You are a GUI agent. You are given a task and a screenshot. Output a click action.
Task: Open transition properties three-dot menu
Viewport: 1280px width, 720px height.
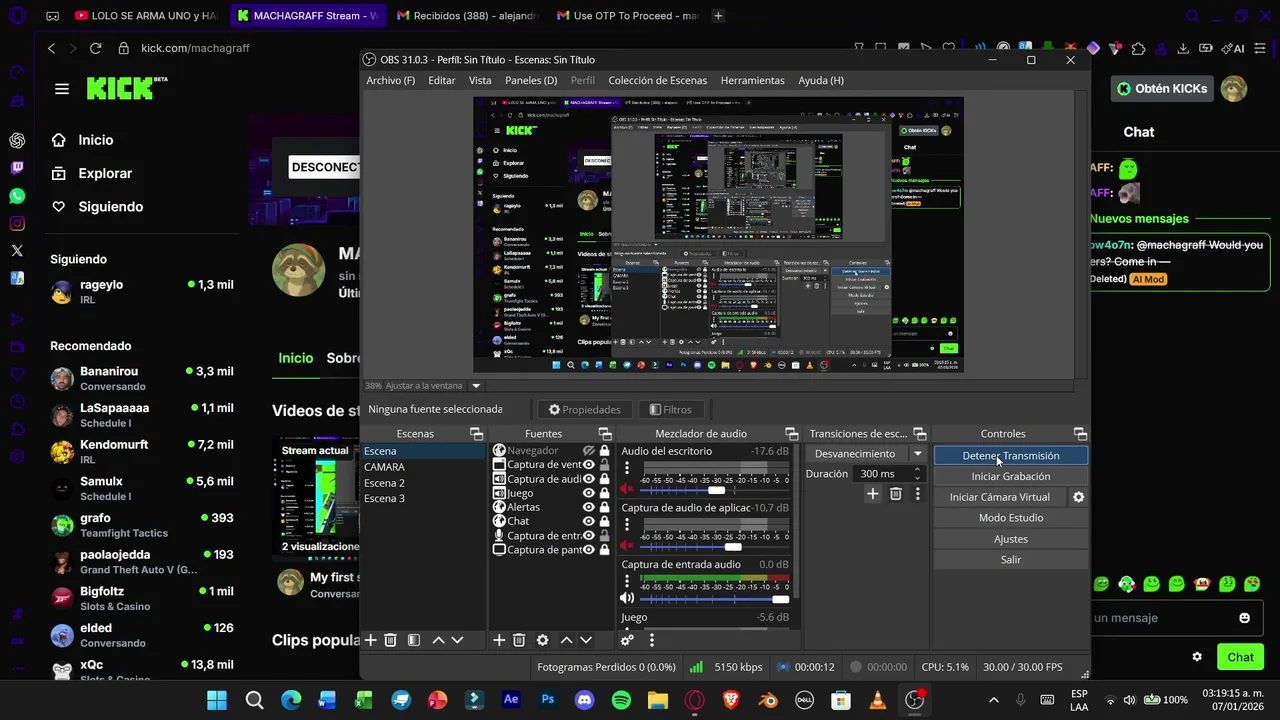click(917, 494)
